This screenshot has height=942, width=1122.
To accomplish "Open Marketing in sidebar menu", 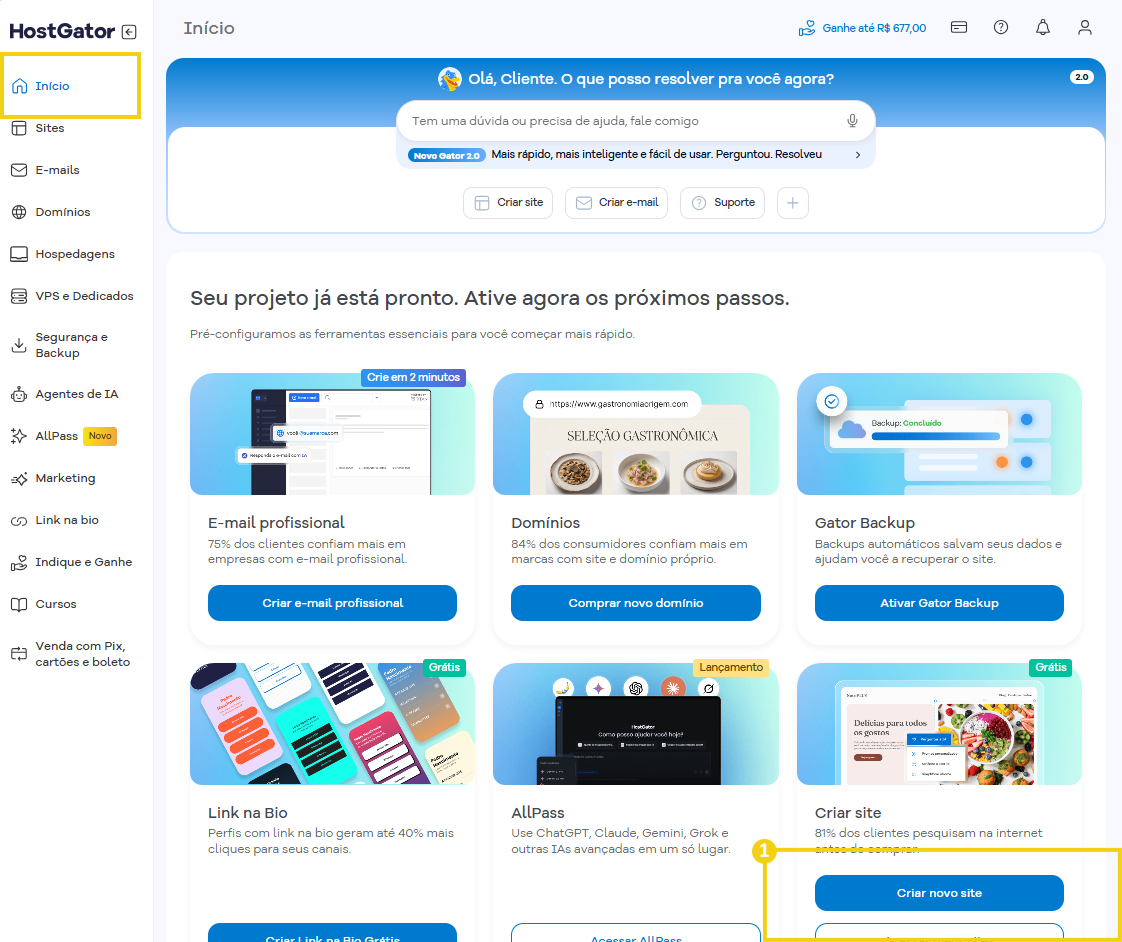I will (65, 478).
